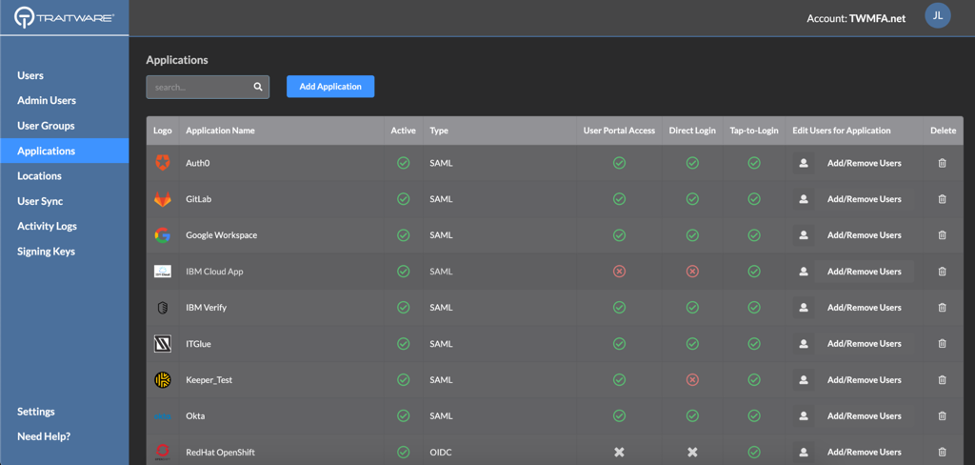This screenshot has width=977, height=466.
Task: Click Add/Remove Users for Keeper_Test
Action: (x=864, y=380)
